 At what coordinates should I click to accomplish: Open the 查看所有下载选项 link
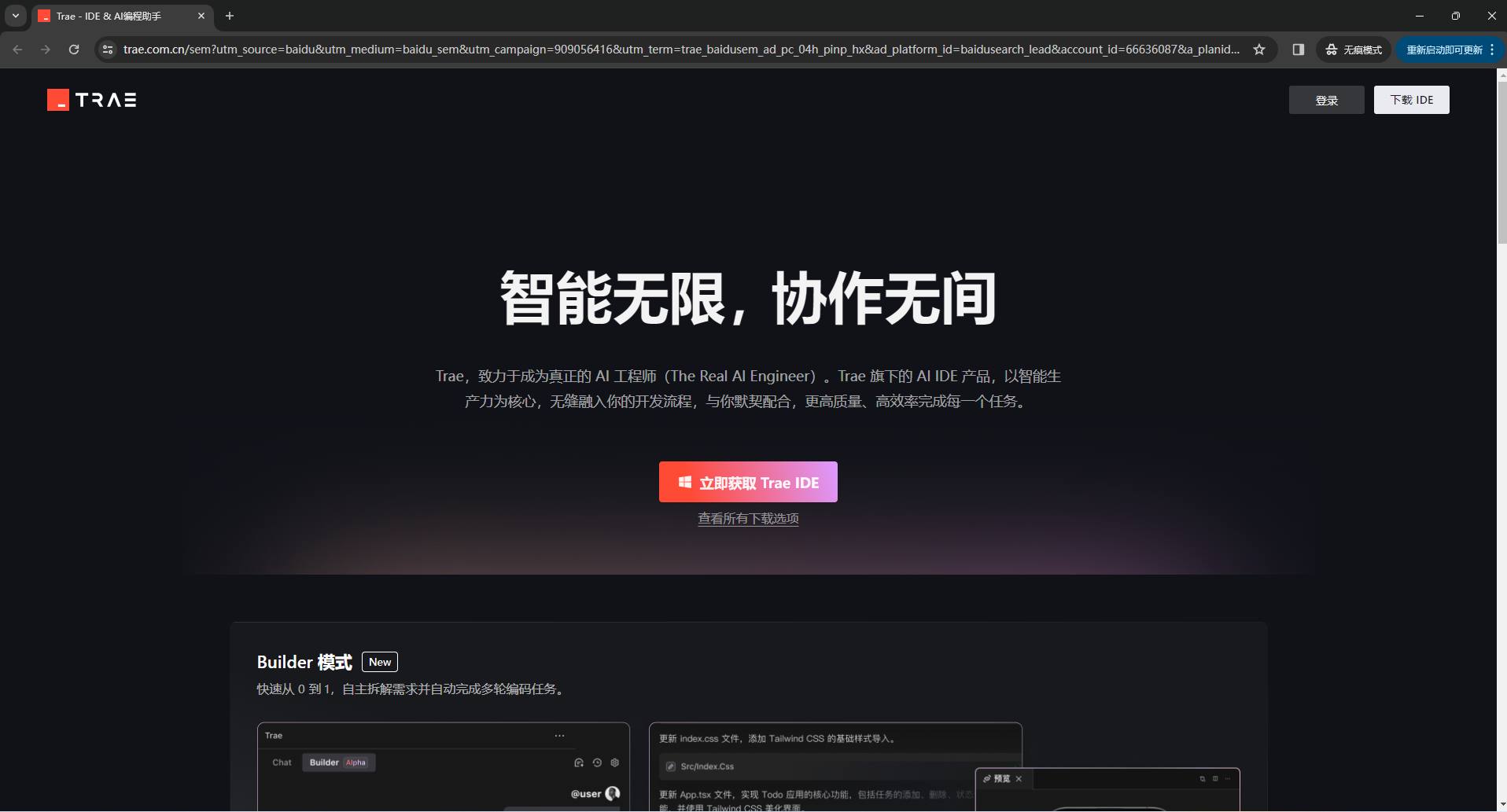[x=747, y=518]
